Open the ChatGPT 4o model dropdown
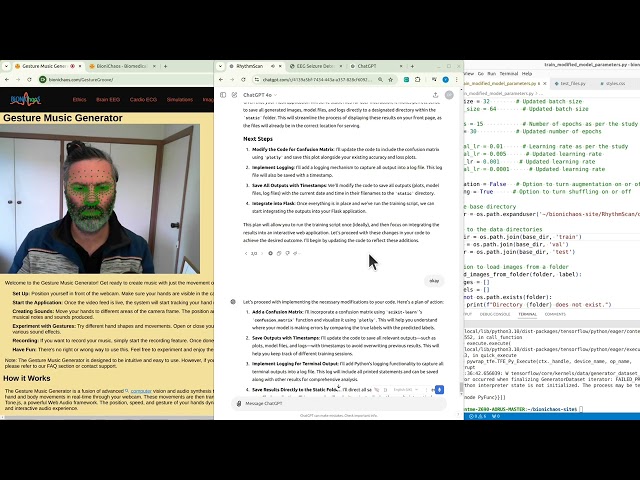640x480 pixels. click(260, 95)
